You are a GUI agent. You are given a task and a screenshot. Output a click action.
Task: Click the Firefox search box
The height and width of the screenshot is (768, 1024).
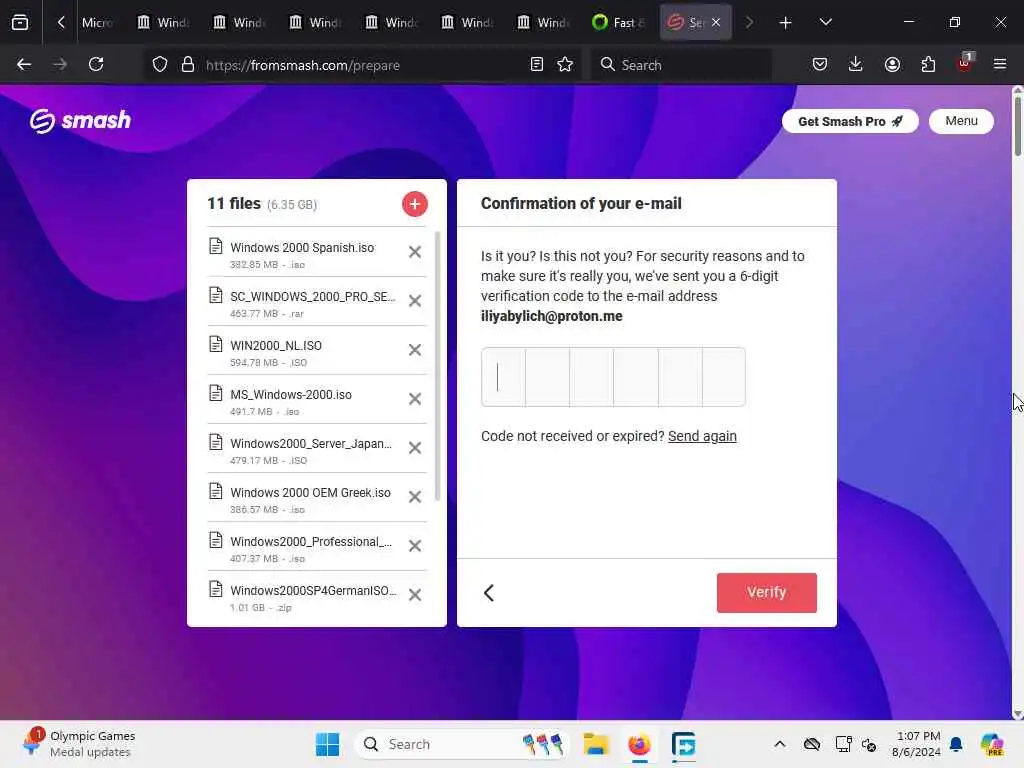pyautogui.click(x=681, y=65)
